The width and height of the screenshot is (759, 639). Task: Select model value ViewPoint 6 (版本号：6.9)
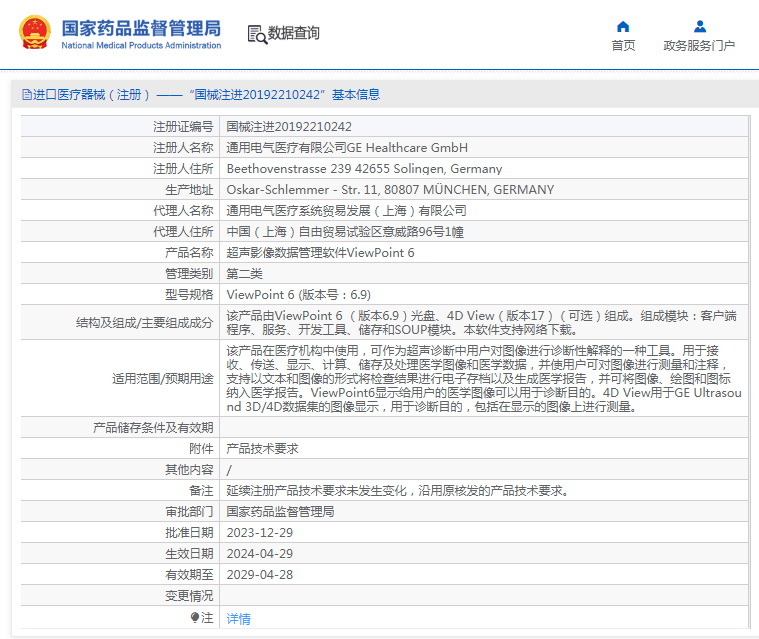(299, 295)
